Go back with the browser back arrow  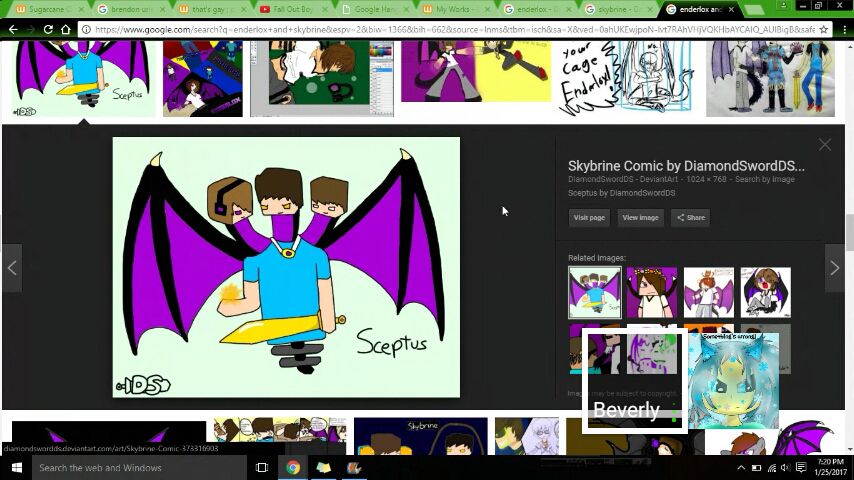click(x=13, y=29)
